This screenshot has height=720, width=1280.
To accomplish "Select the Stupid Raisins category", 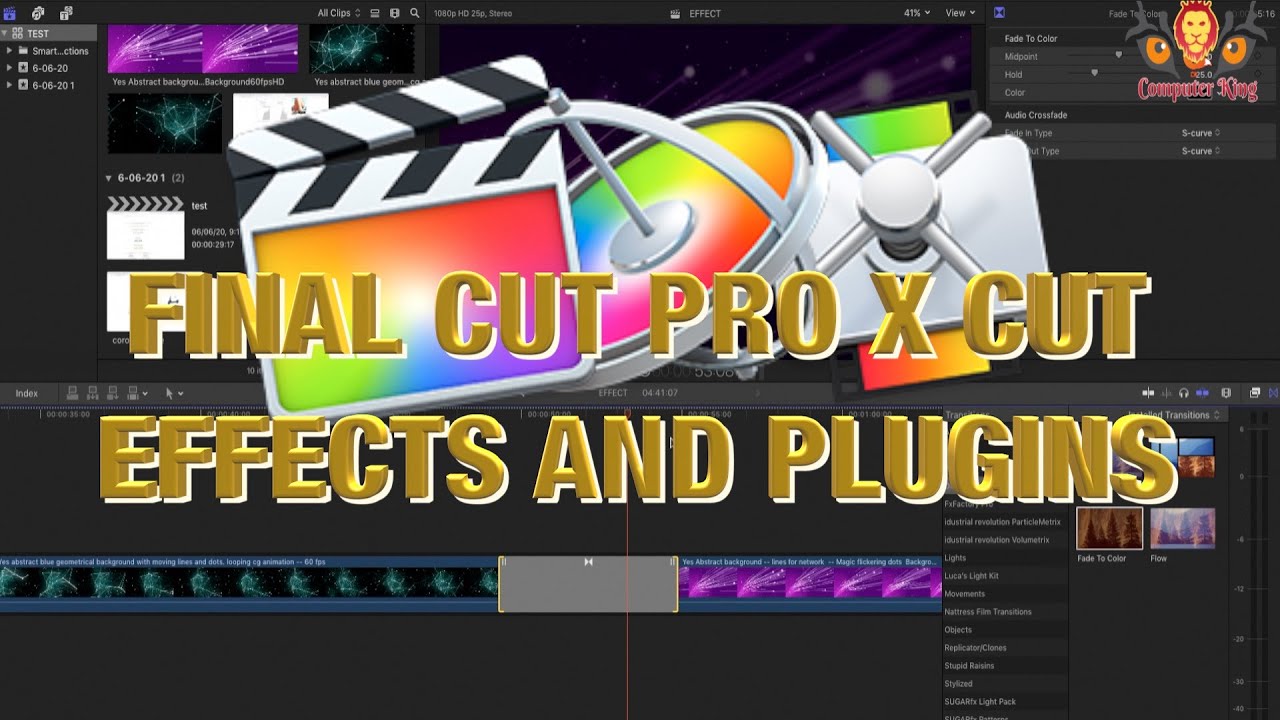I will tap(969, 666).
